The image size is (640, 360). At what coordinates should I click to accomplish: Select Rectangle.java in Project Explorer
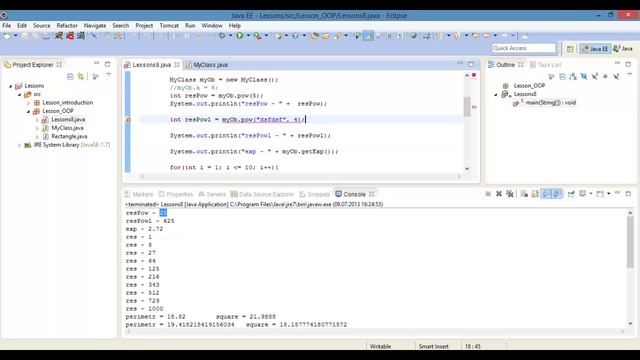pos(69,136)
